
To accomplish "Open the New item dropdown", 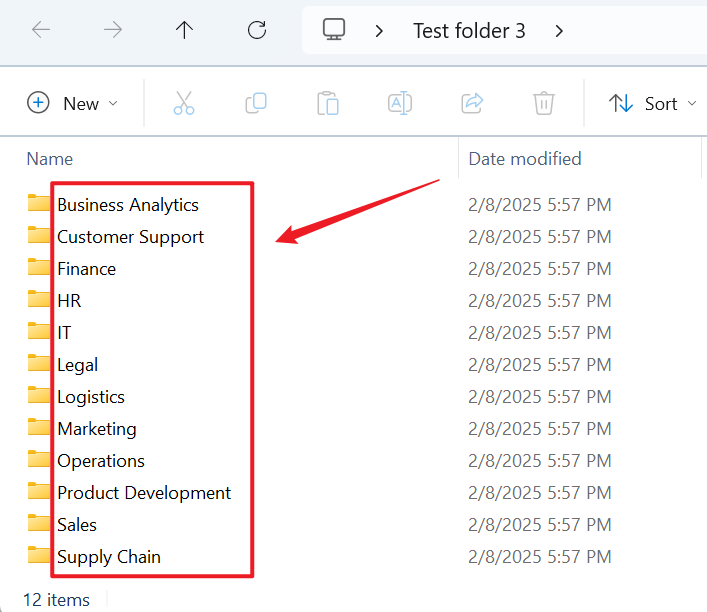I will pos(73,103).
